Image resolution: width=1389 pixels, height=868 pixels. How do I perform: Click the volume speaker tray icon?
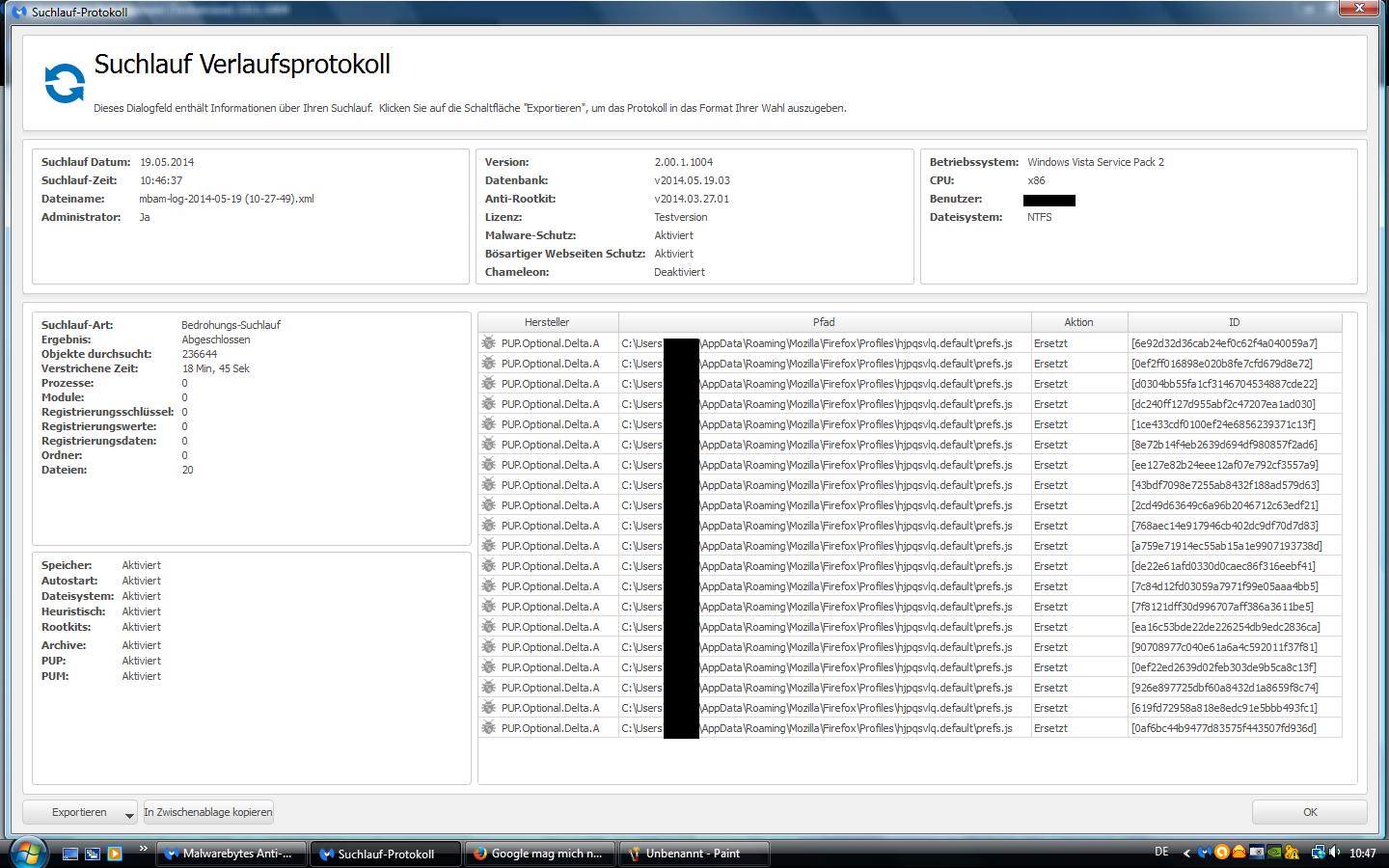click(1335, 853)
